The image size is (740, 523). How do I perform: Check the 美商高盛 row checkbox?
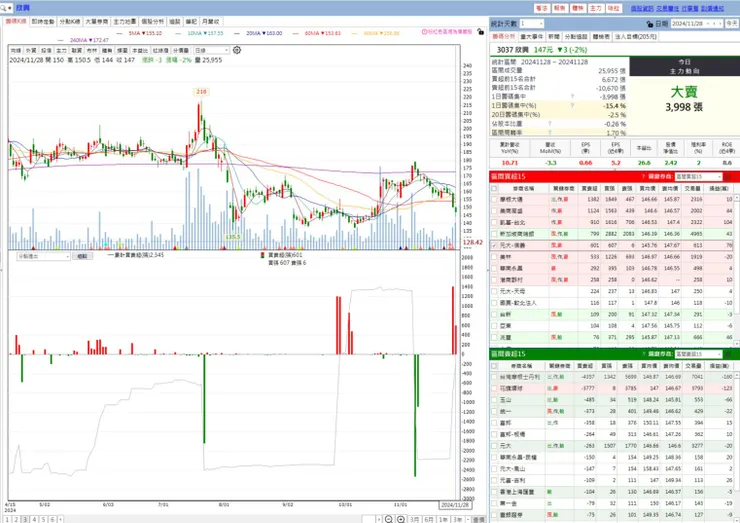pyautogui.click(x=494, y=211)
